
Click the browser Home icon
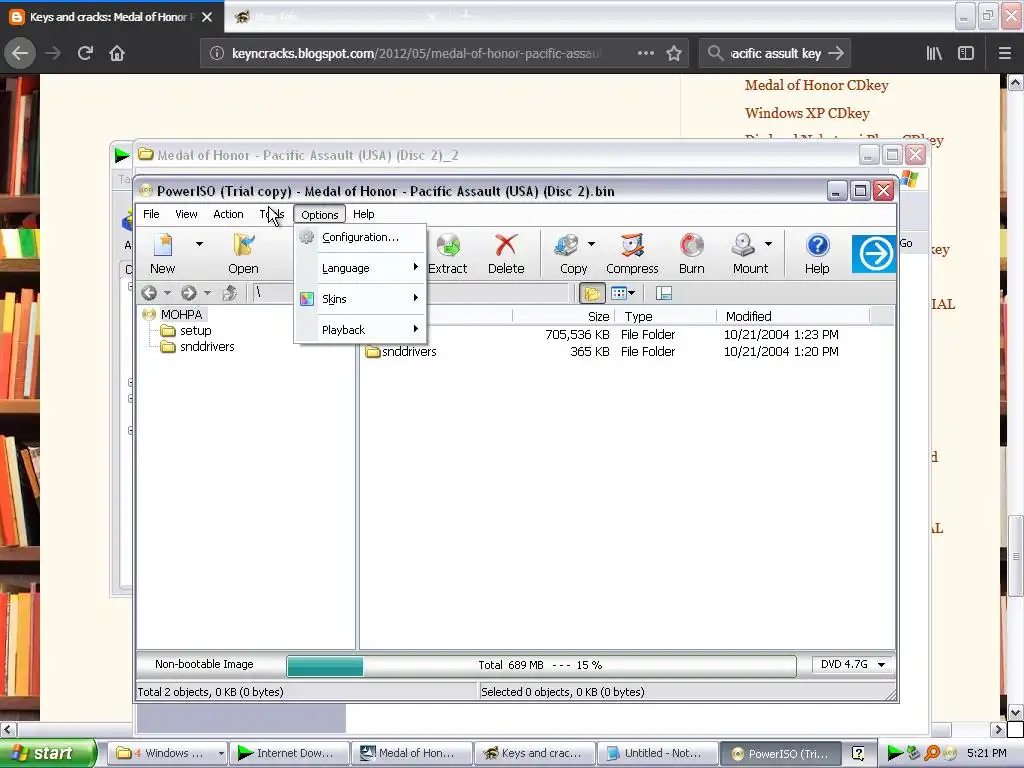tap(117, 53)
